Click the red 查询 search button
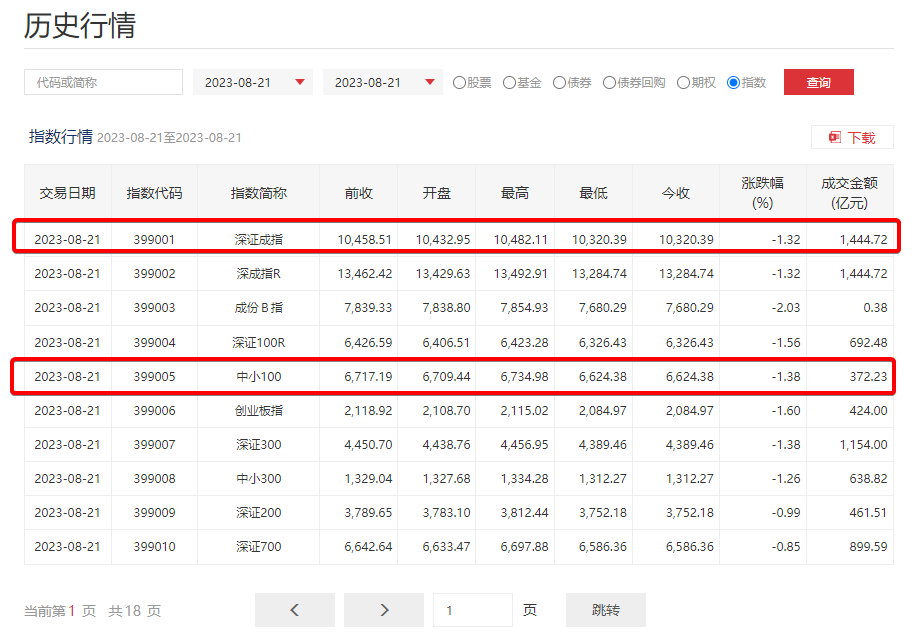Image resolution: width=915 pixels, height=643 pixels. click(x=818, y=82)
